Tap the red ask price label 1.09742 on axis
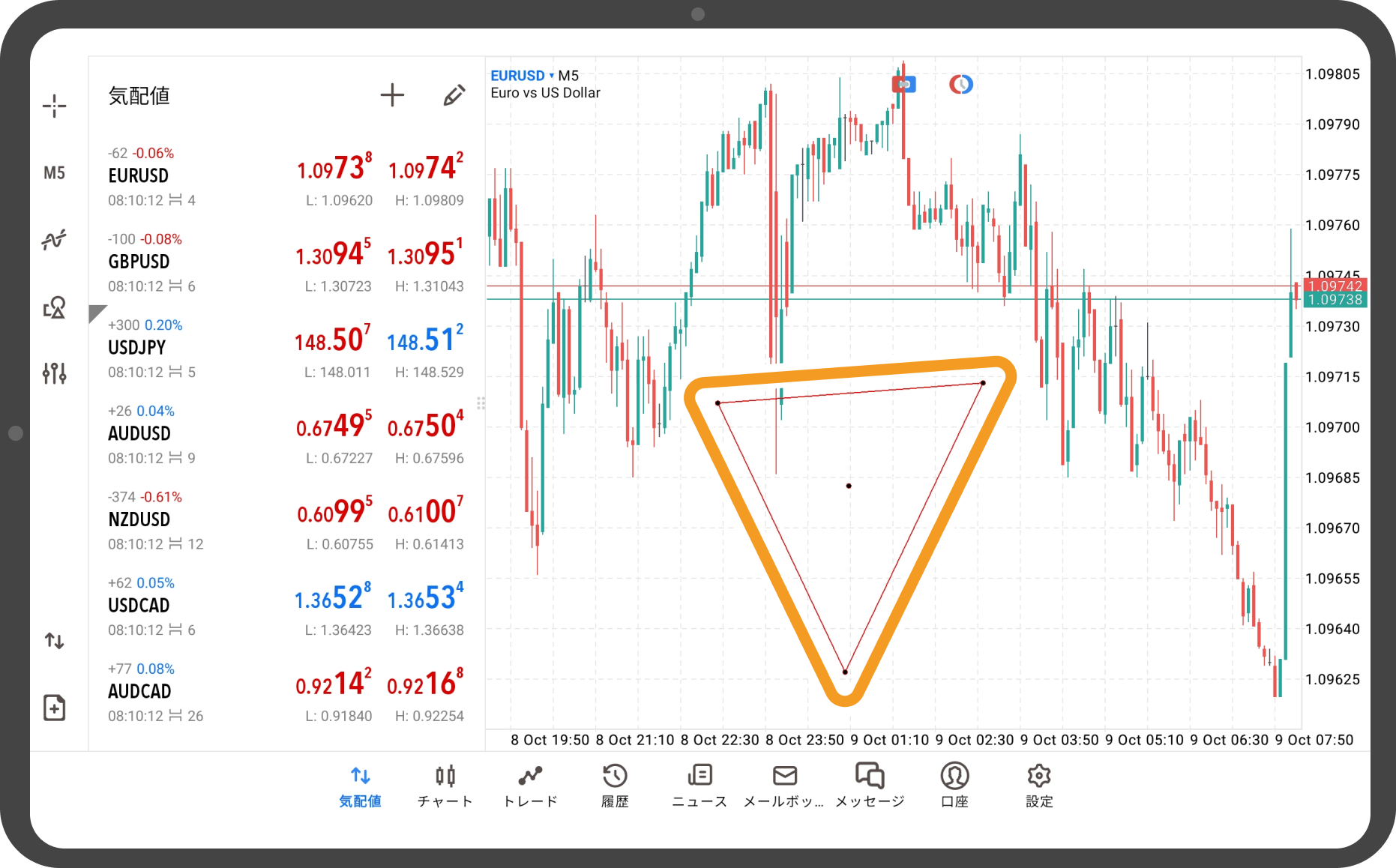 point(1335,286)
